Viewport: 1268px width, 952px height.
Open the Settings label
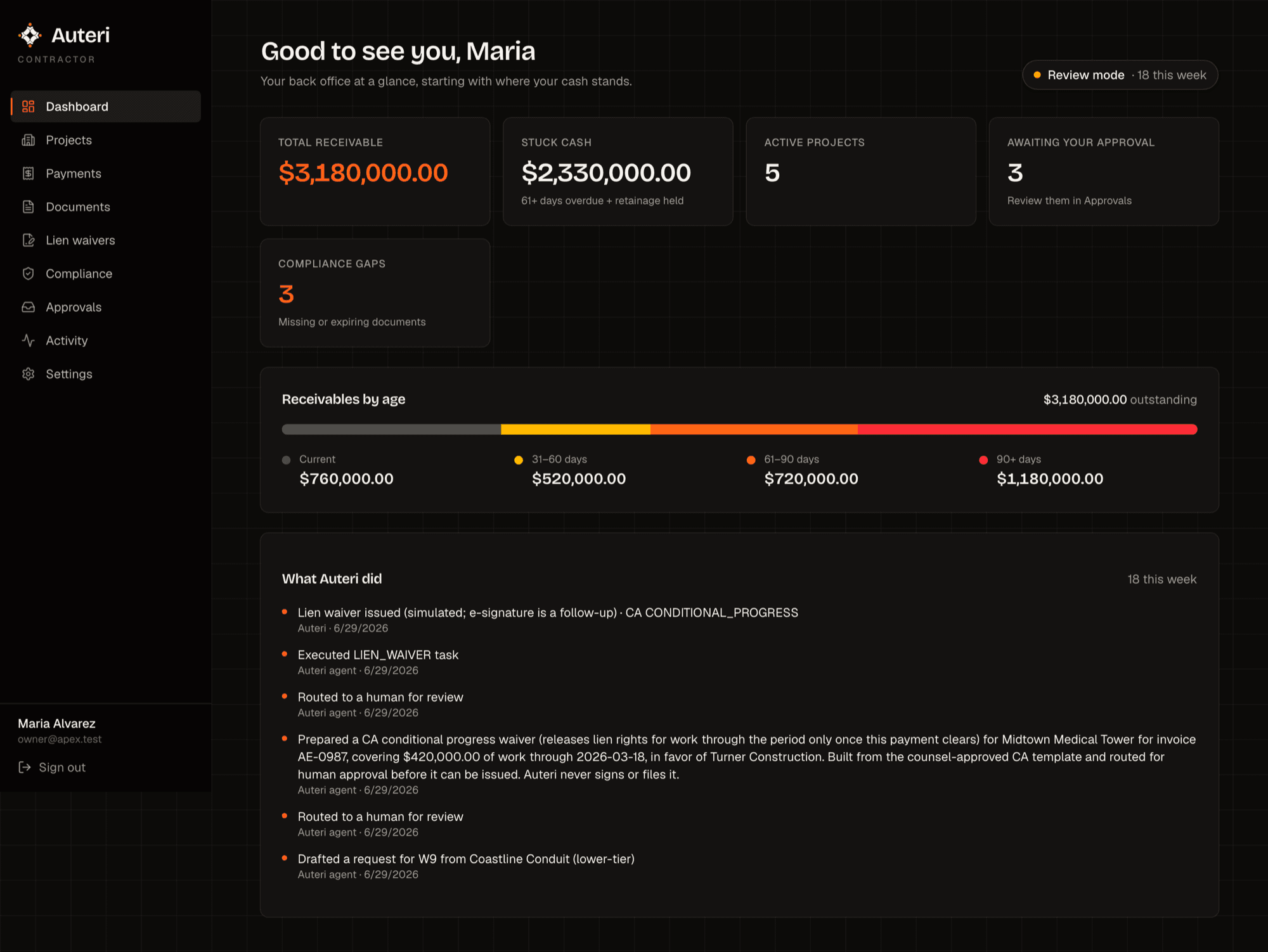pos(69,374)
